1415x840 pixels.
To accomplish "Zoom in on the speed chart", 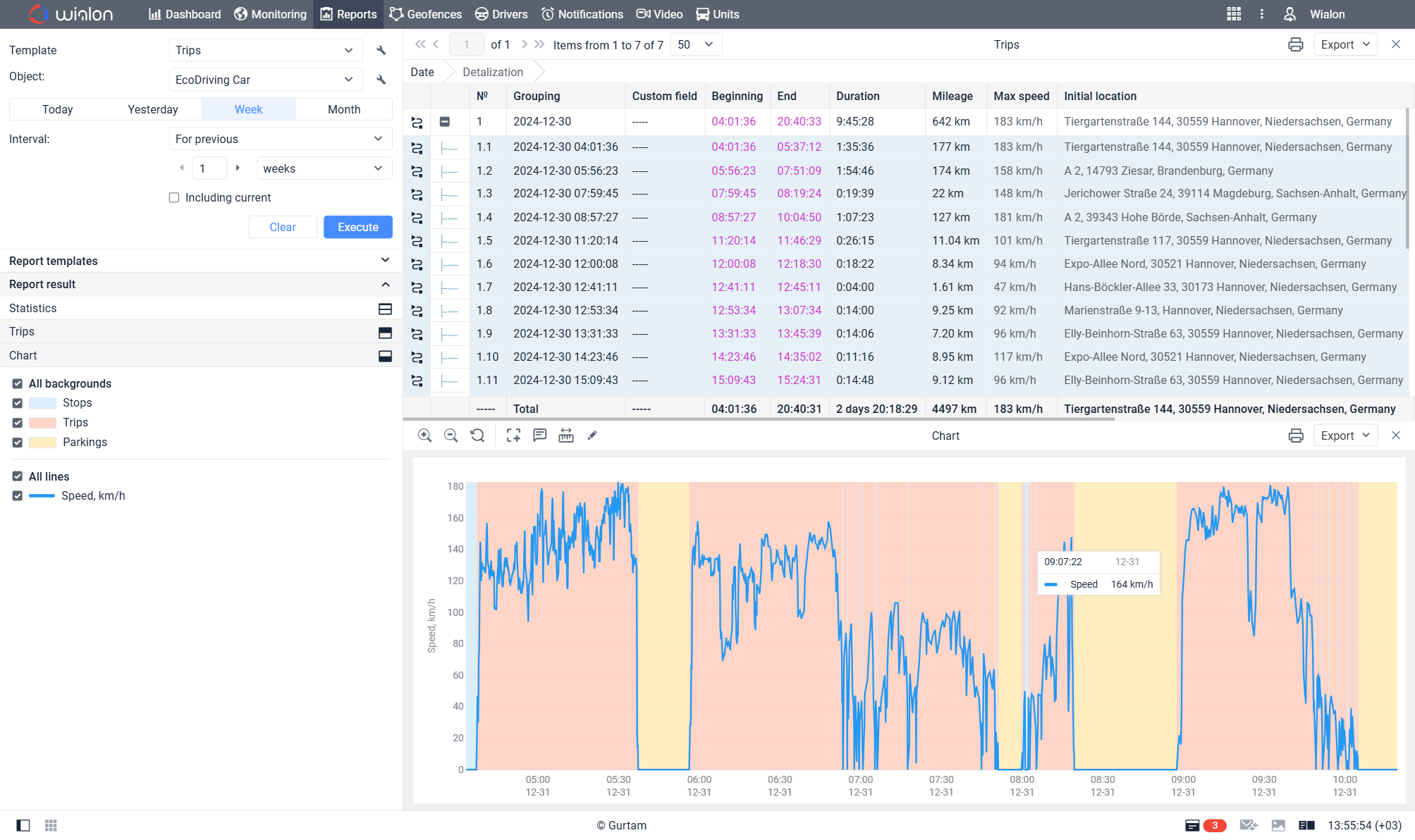I will pos(424,436).
